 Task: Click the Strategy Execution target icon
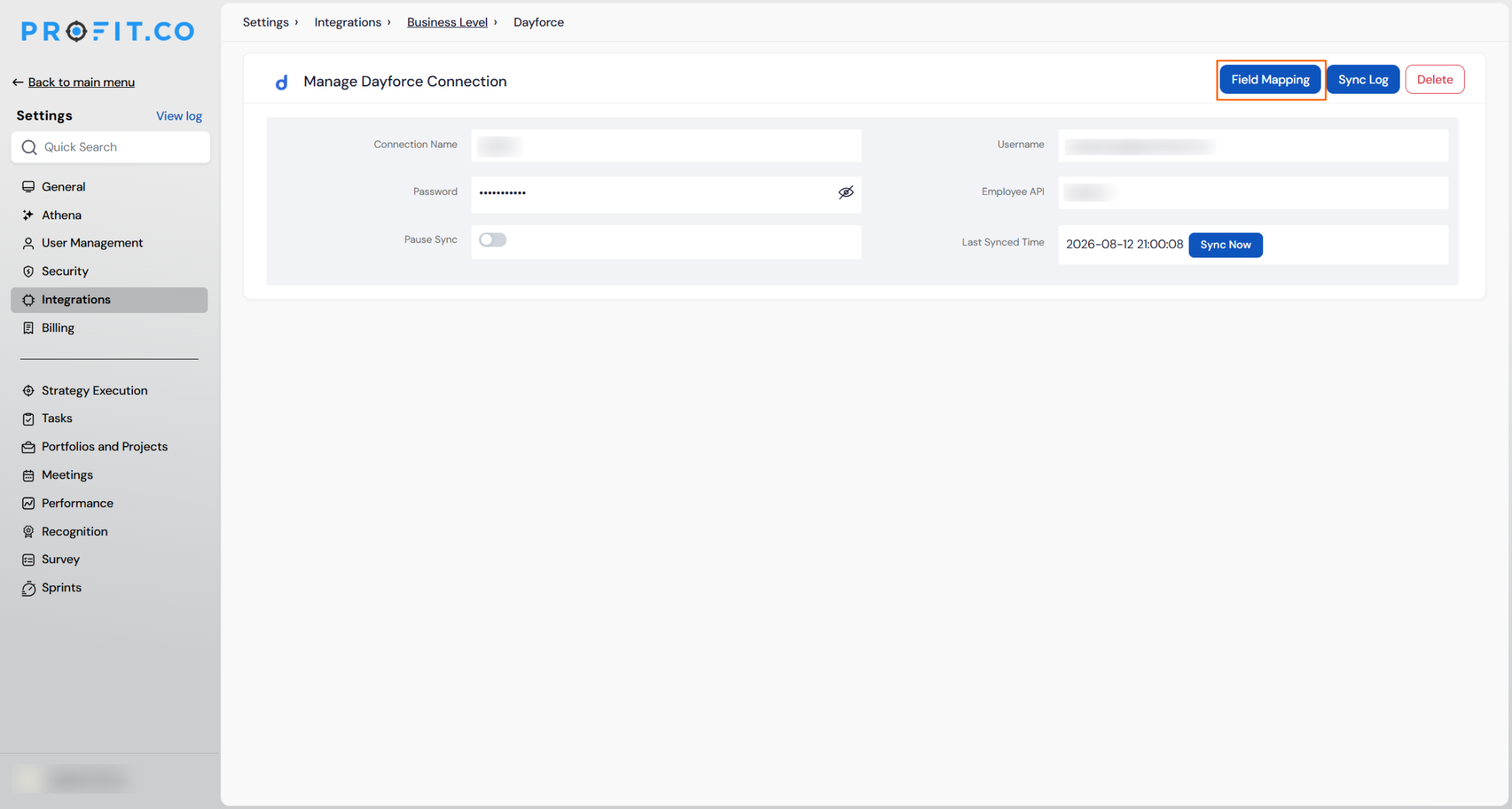[28, 390]
